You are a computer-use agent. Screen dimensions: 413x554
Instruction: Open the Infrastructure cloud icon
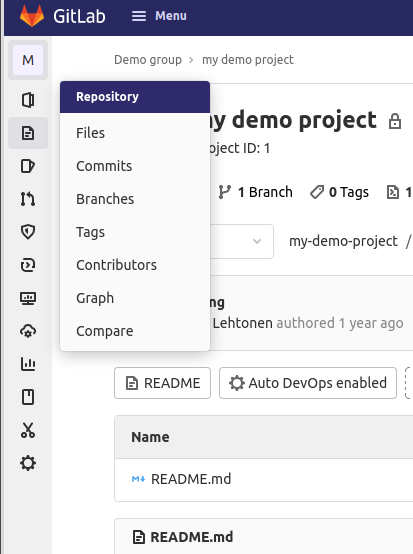click(x=28, y=331)
